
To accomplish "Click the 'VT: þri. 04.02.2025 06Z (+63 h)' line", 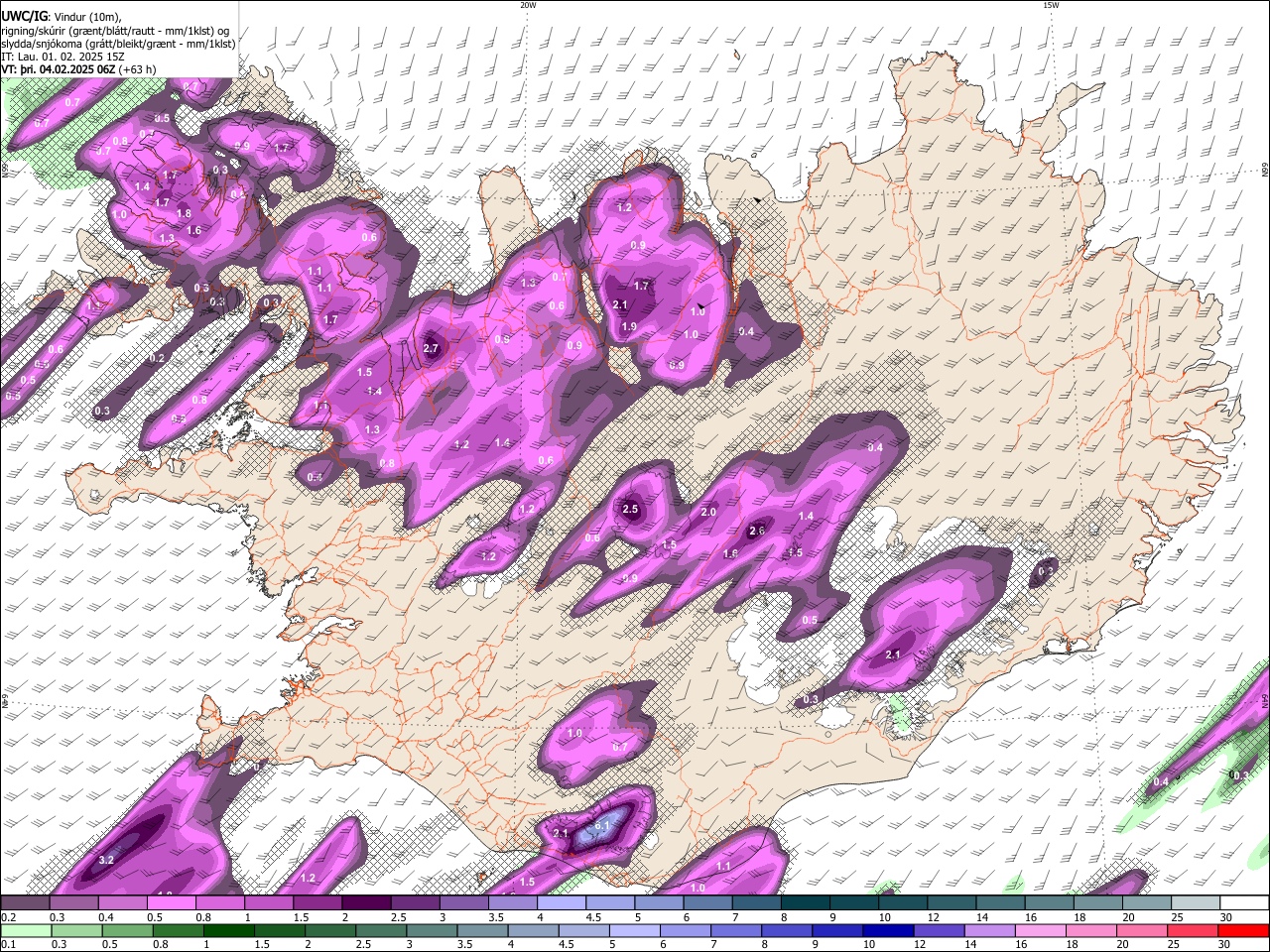I will click(78, 69).
